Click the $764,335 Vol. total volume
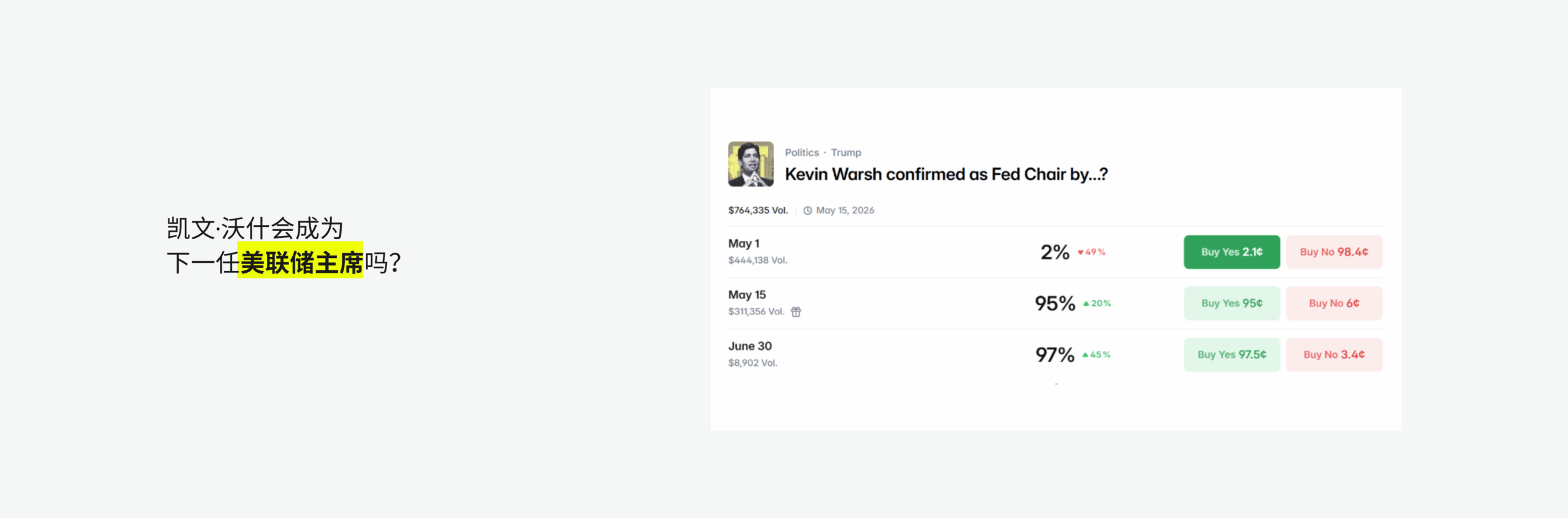Screen dimensions: 1568x518 click(758, 211)
